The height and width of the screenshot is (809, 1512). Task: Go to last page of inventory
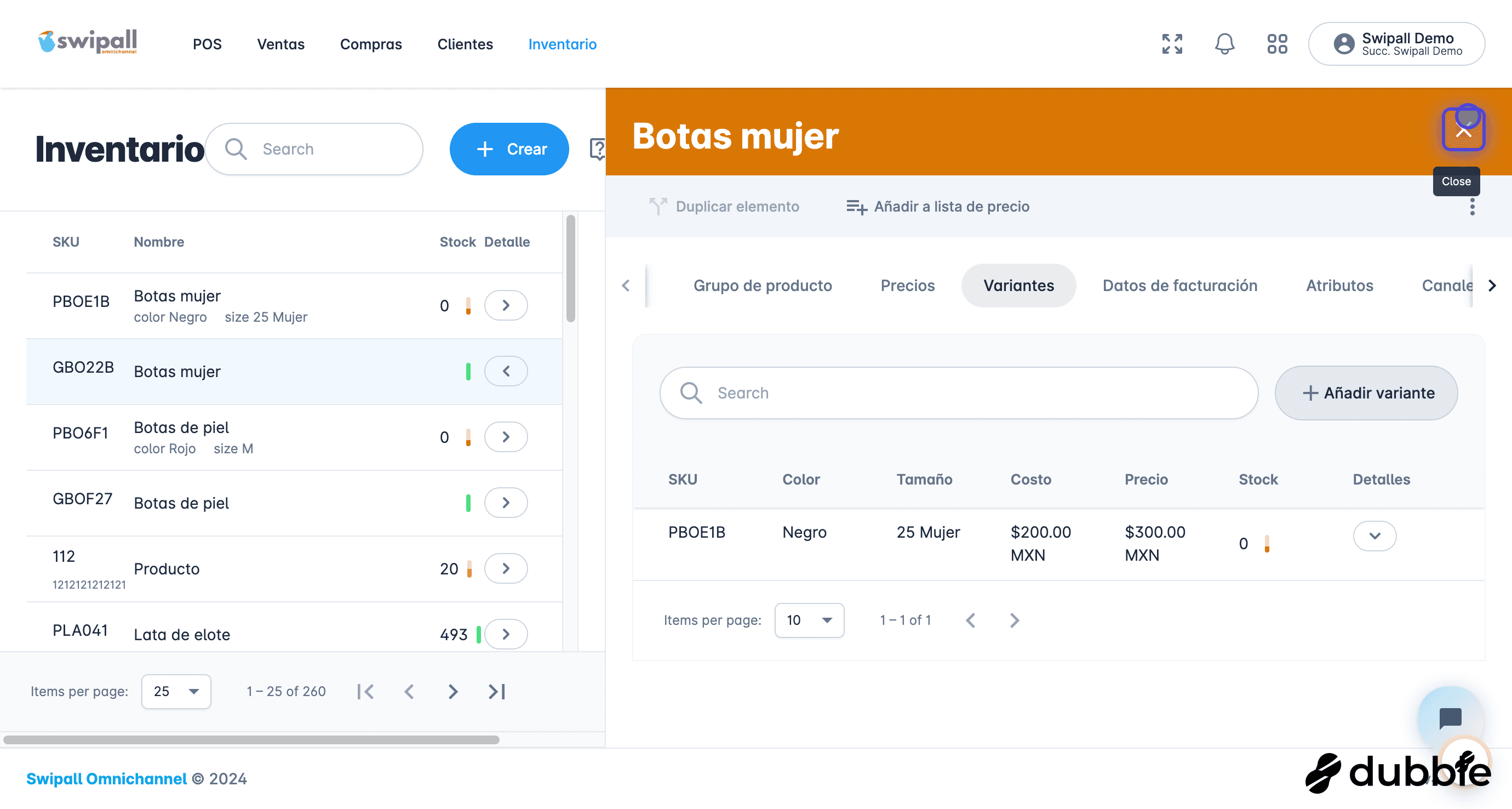click(x=496, y=692)
